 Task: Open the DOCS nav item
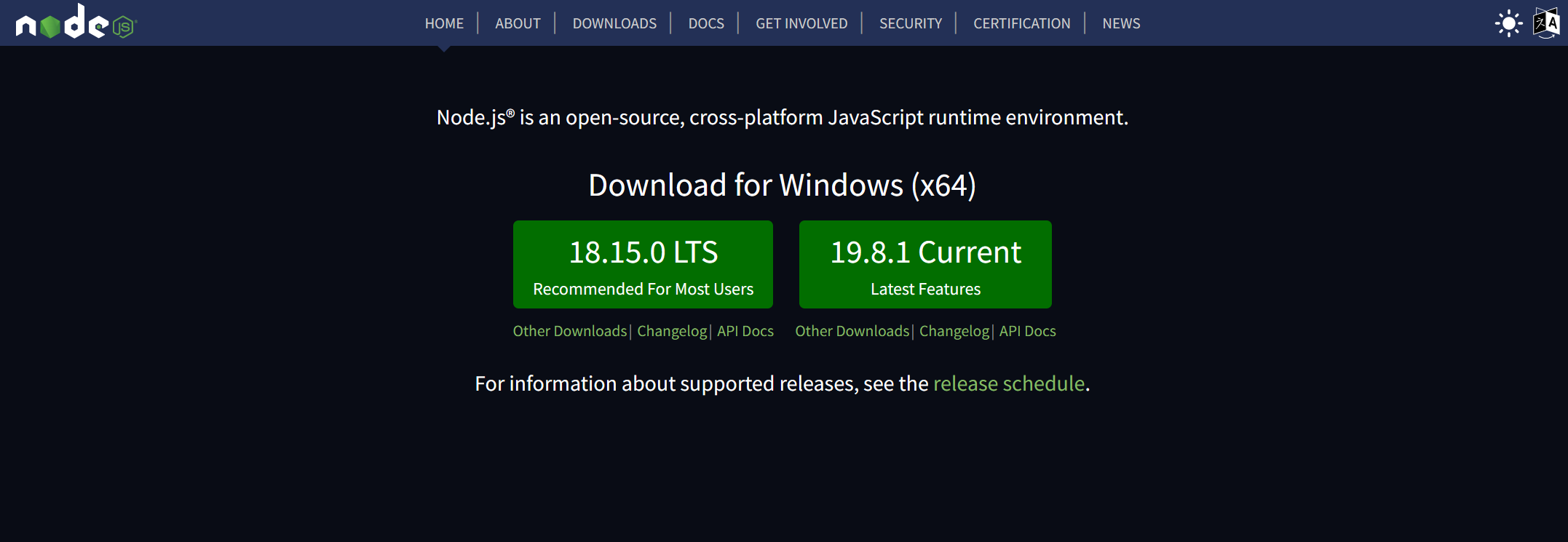point(706,23)
